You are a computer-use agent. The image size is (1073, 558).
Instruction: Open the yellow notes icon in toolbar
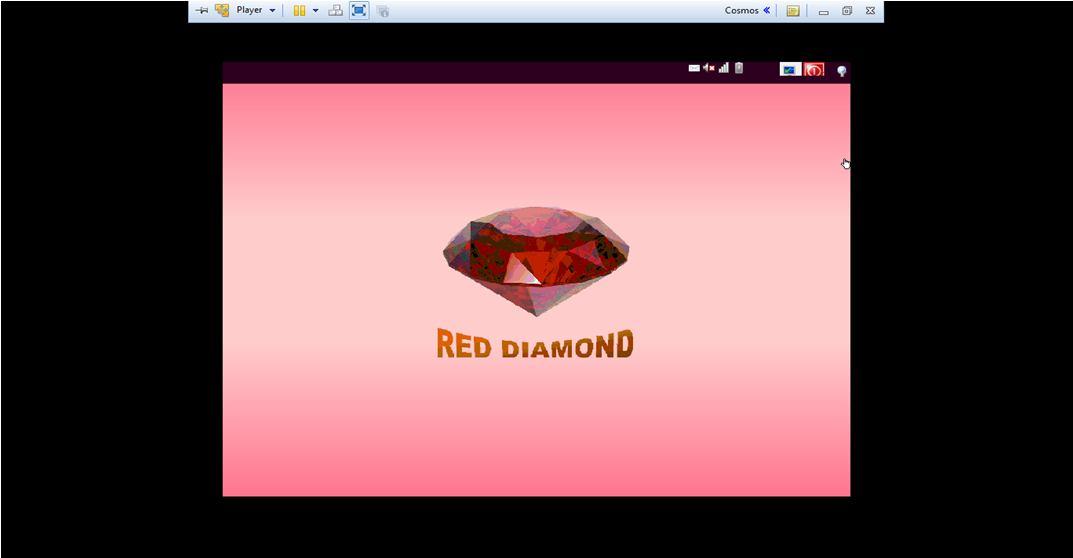point(792,11)
